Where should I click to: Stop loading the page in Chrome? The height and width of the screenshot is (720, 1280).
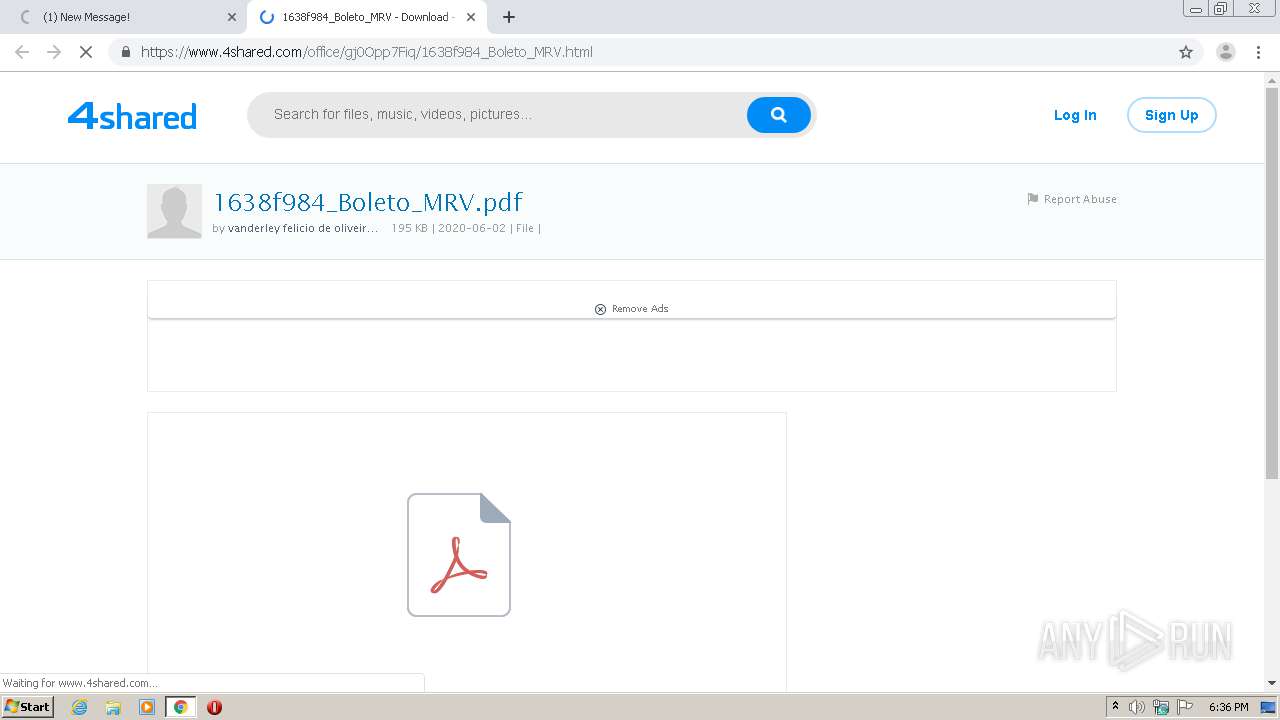tap(86, 52)
